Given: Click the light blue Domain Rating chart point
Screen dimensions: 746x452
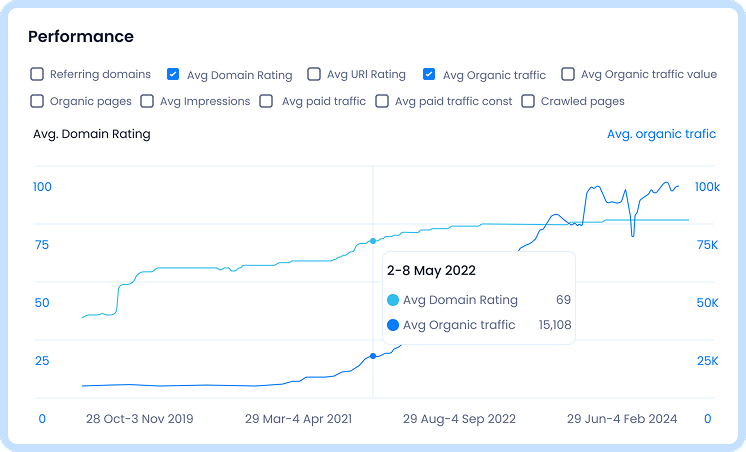Looking at the screenshot, I should 373,241.
